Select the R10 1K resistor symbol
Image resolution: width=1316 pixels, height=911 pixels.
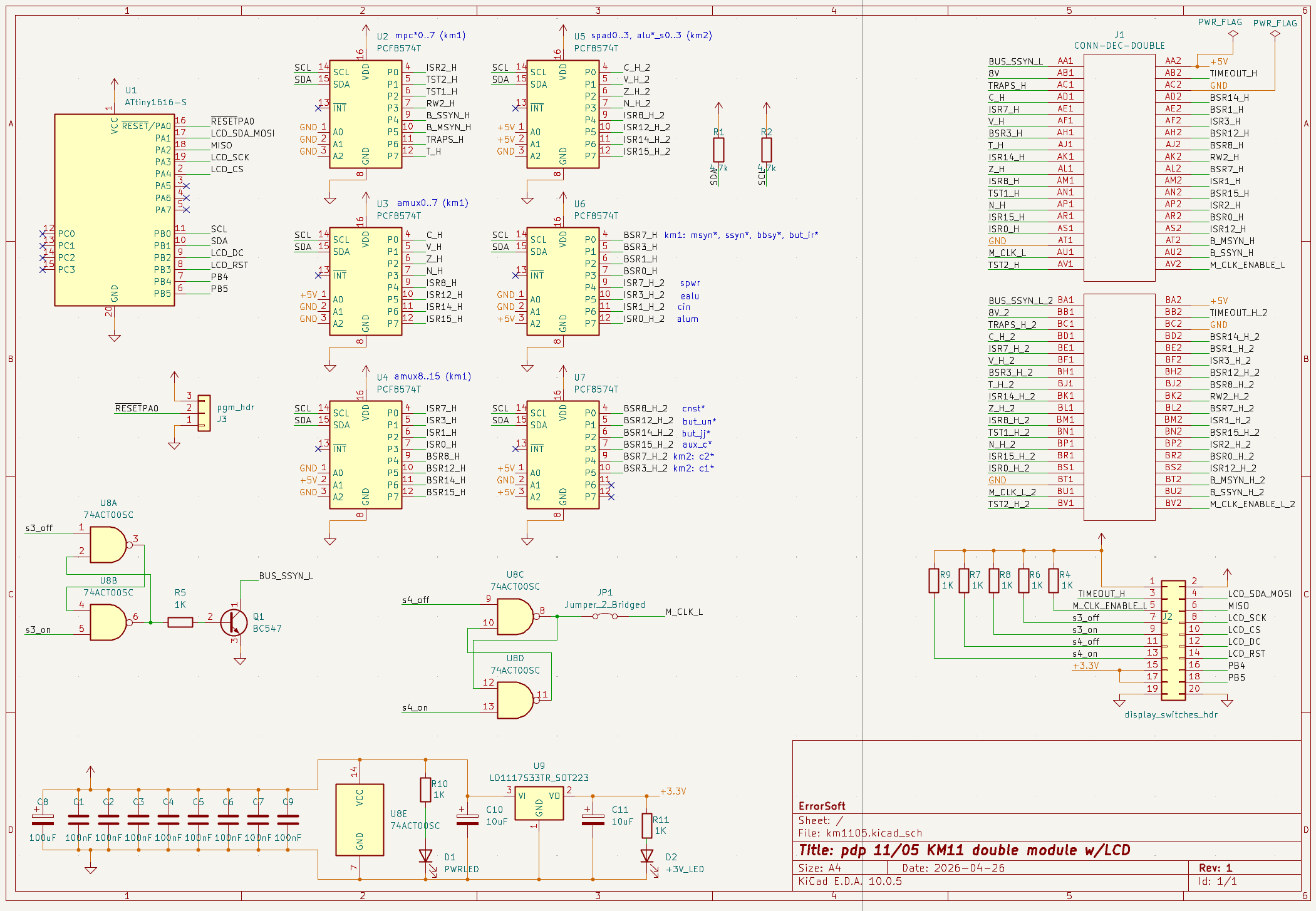tap(426, 790)
